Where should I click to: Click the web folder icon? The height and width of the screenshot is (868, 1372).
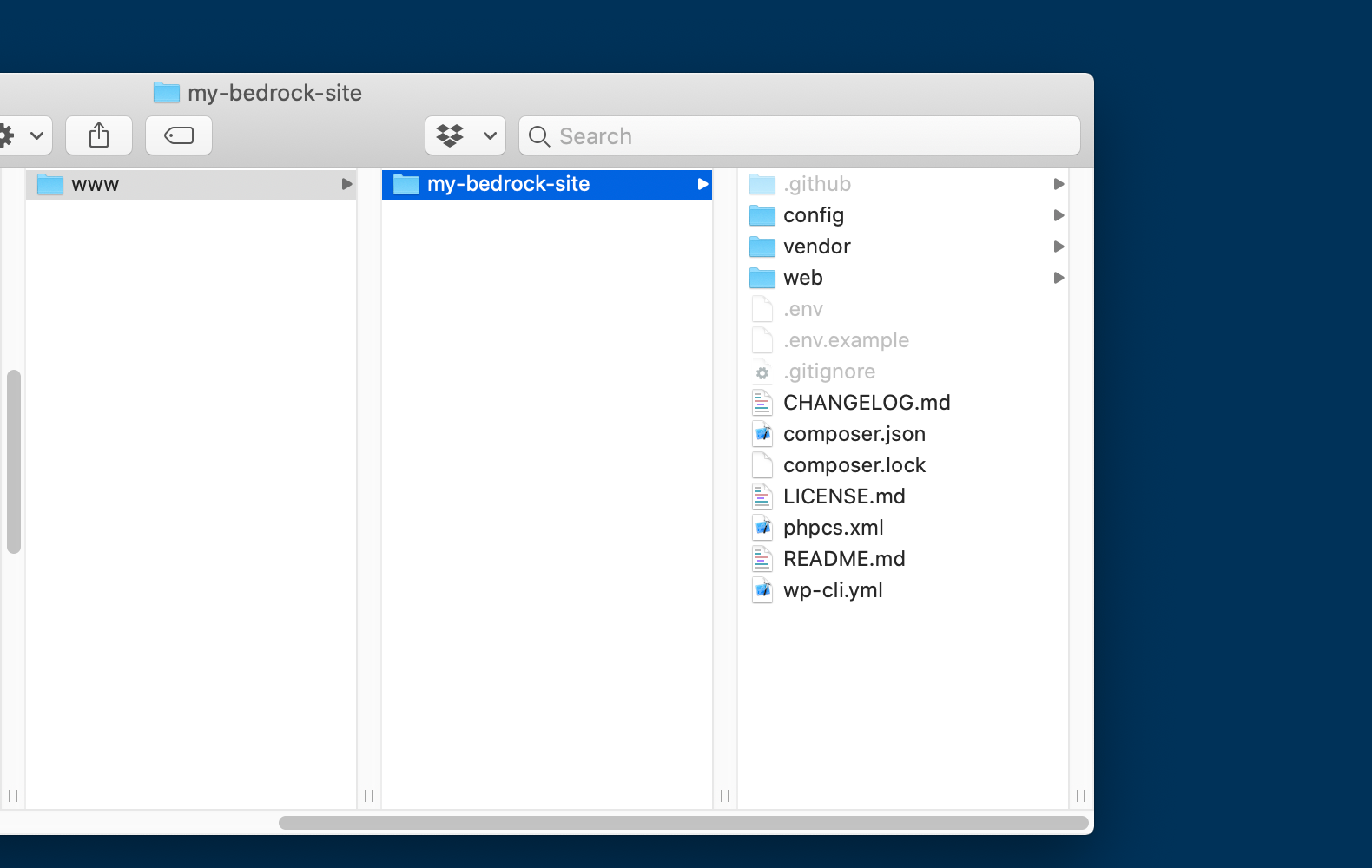762,278
